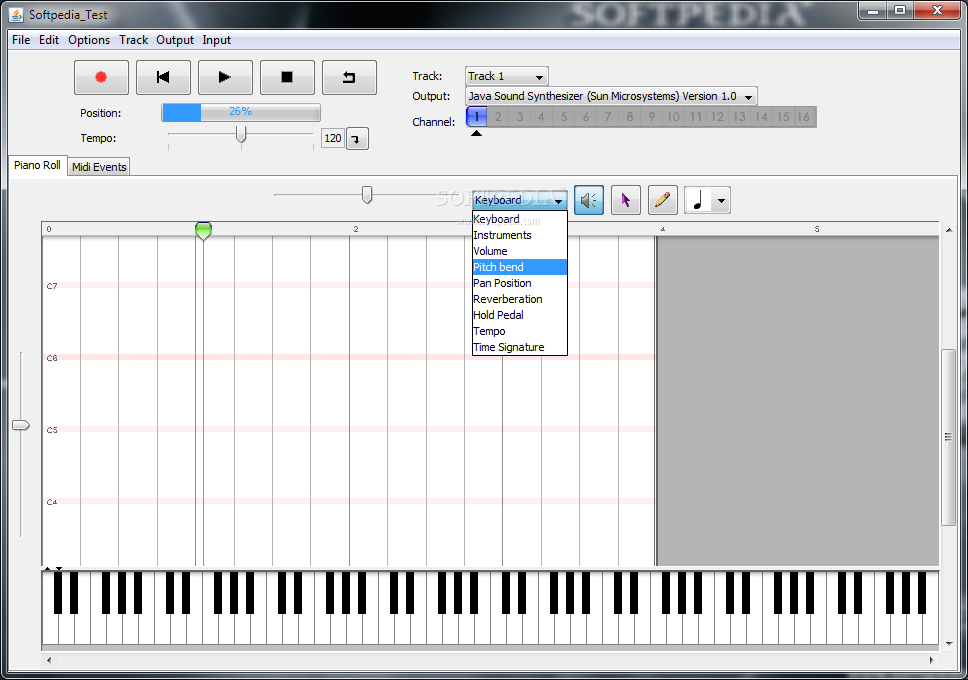Click the scroll up arrow at right
968x680 pixels.
coord(949,230)
